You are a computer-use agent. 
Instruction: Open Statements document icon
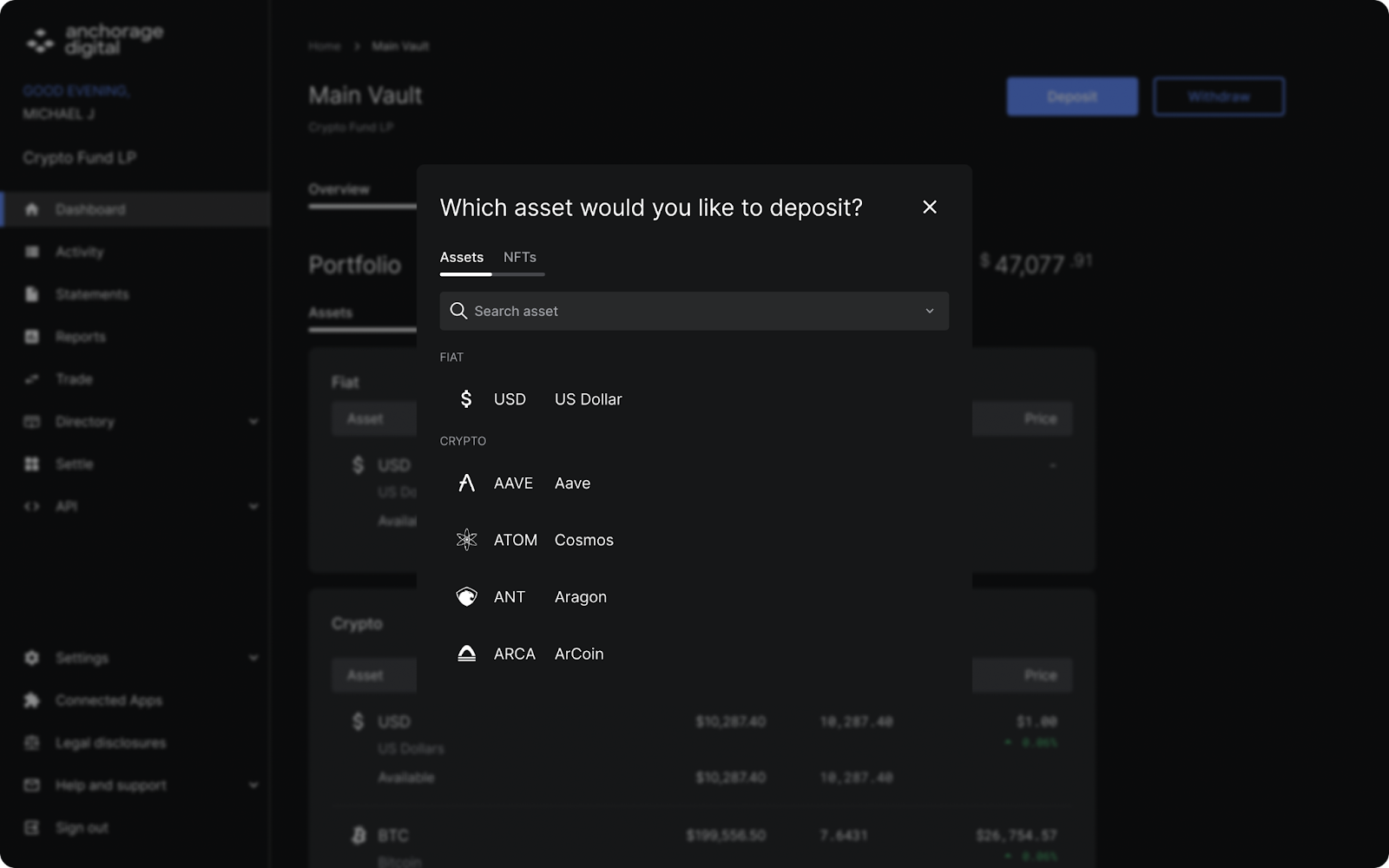pyautogui.click(x=32, y=294)
